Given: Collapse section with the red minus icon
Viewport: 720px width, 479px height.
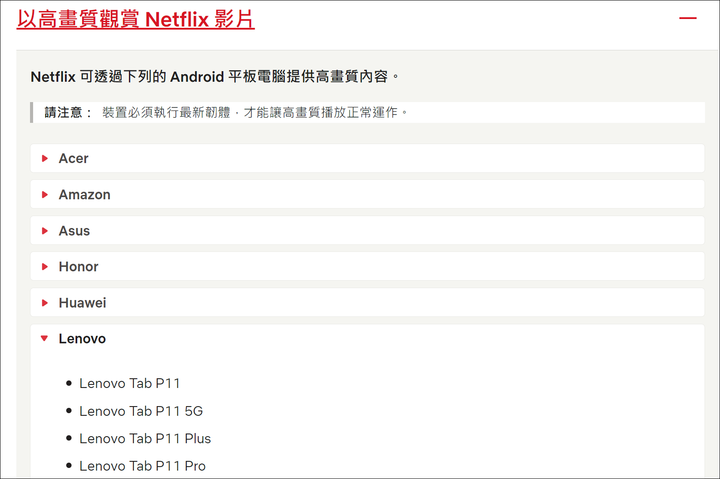Looking at the screenshot, I should 687,18.
